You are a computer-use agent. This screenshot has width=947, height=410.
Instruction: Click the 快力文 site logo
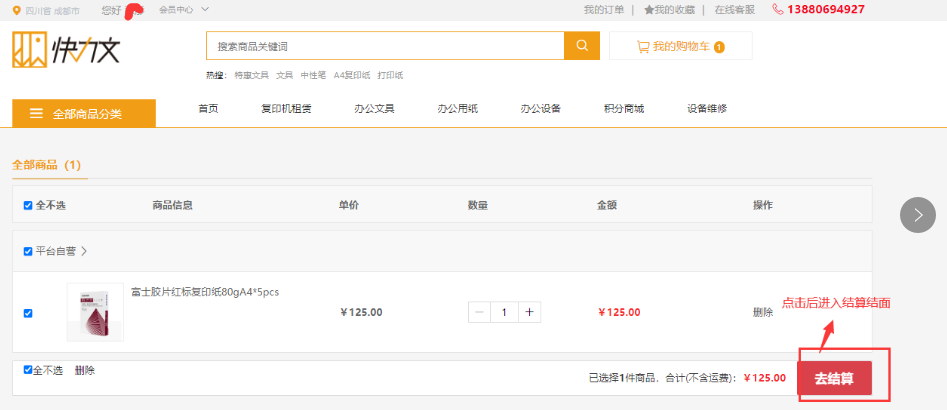(65, 49)
